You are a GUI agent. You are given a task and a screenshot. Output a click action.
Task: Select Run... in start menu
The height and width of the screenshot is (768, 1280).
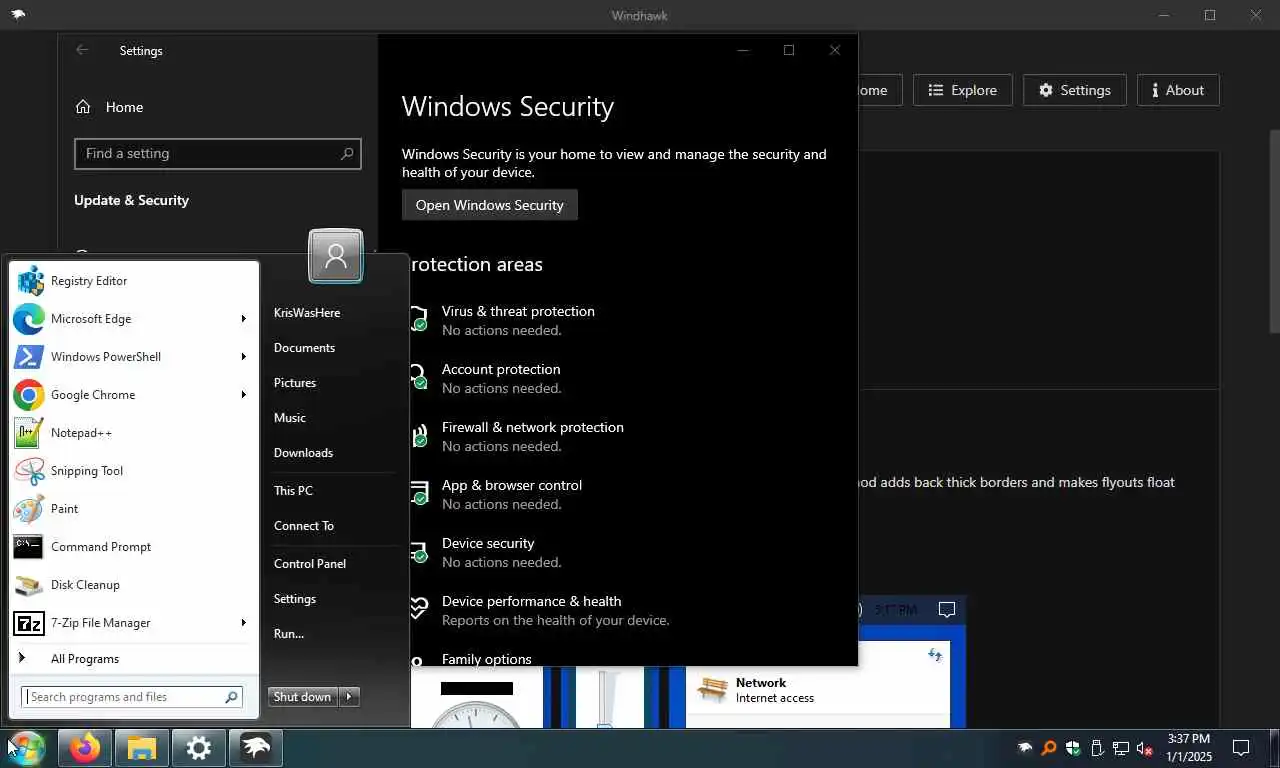point(289,634)
